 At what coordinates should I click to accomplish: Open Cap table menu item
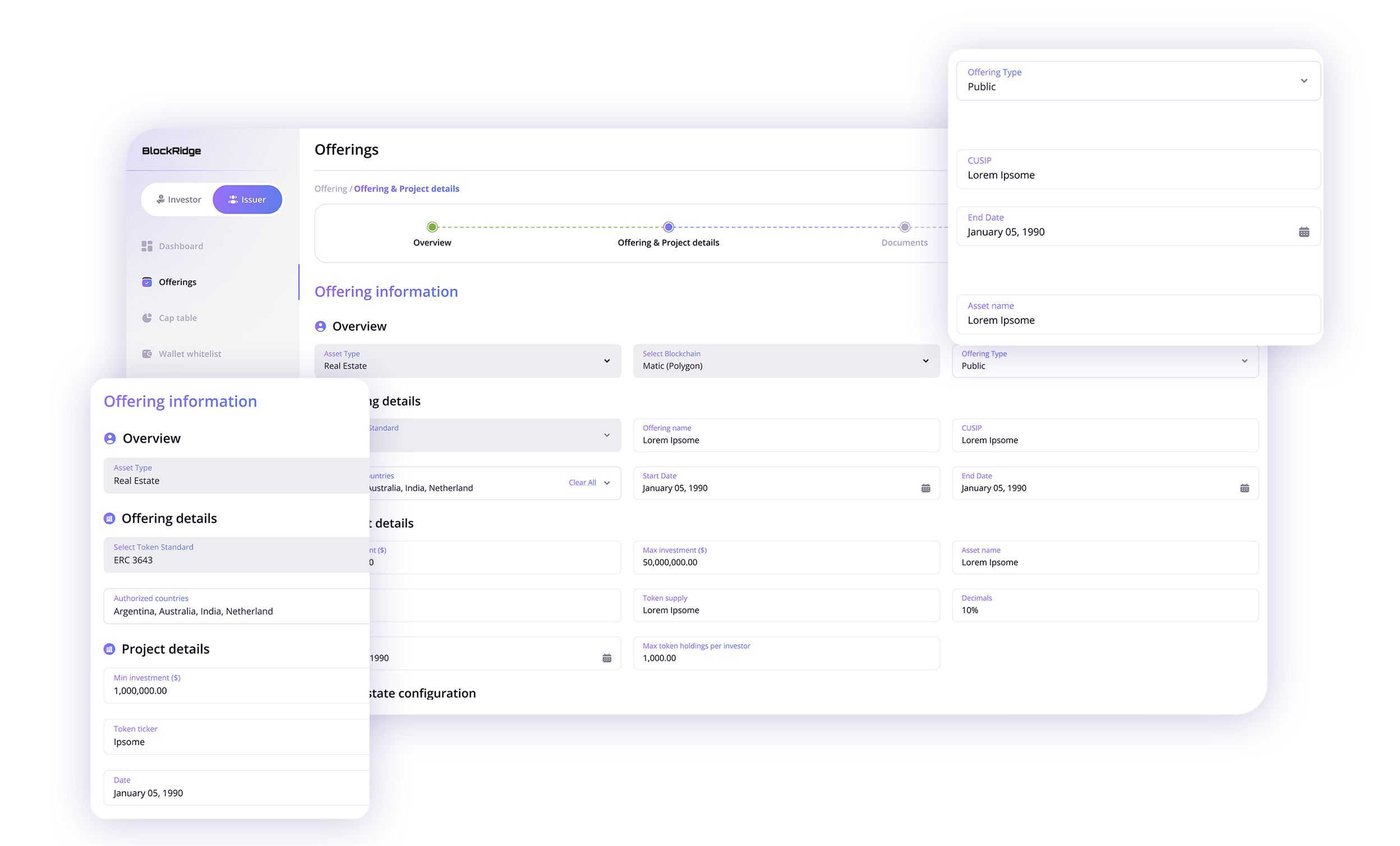[x=177, y=318]
